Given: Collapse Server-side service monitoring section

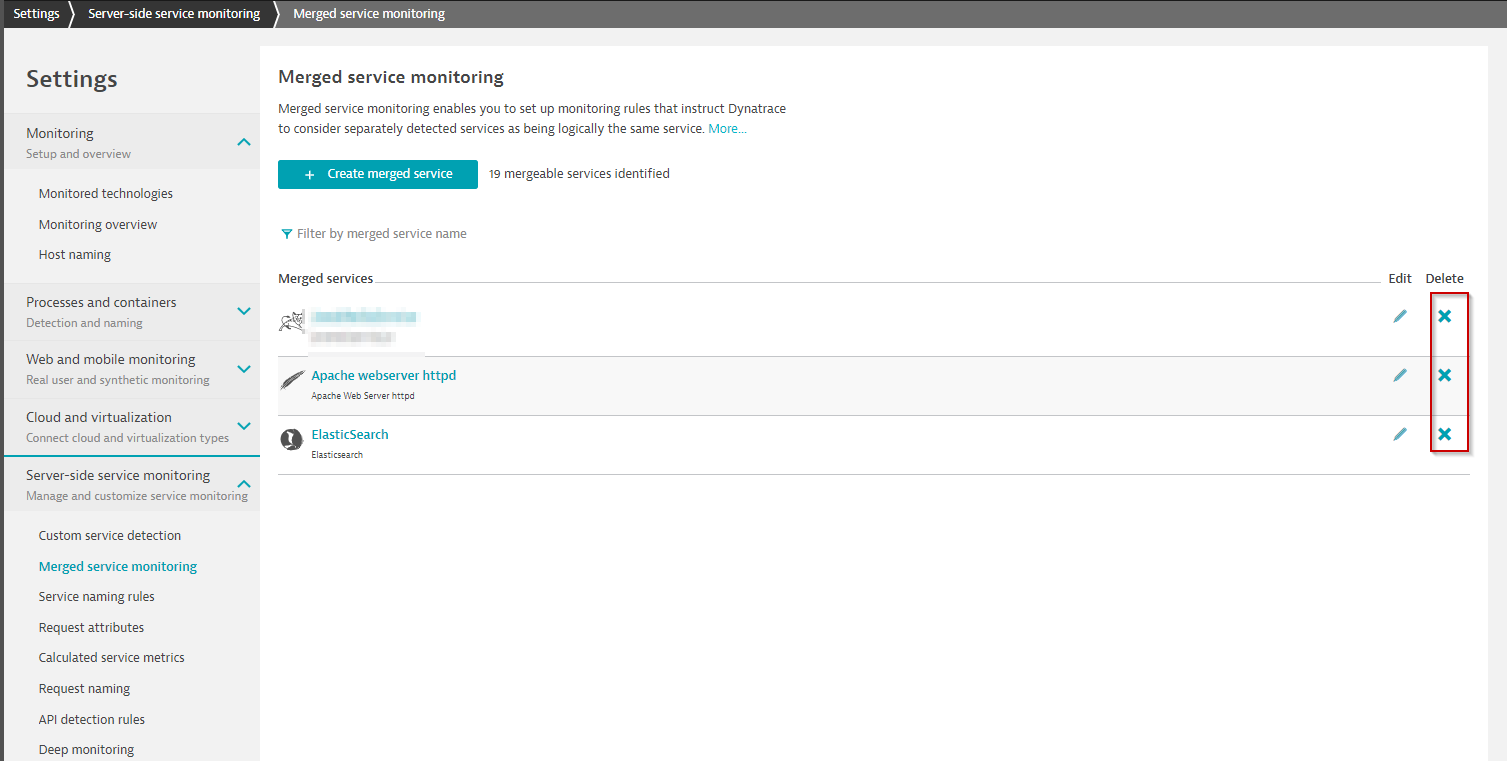Looking at the screenshot, I should click(x=243, y=484).
